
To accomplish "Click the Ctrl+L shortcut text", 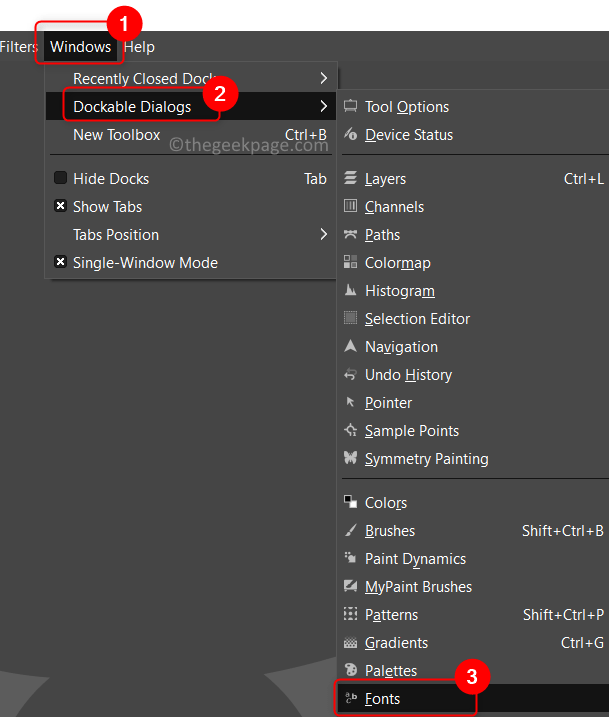I will 583,178.
